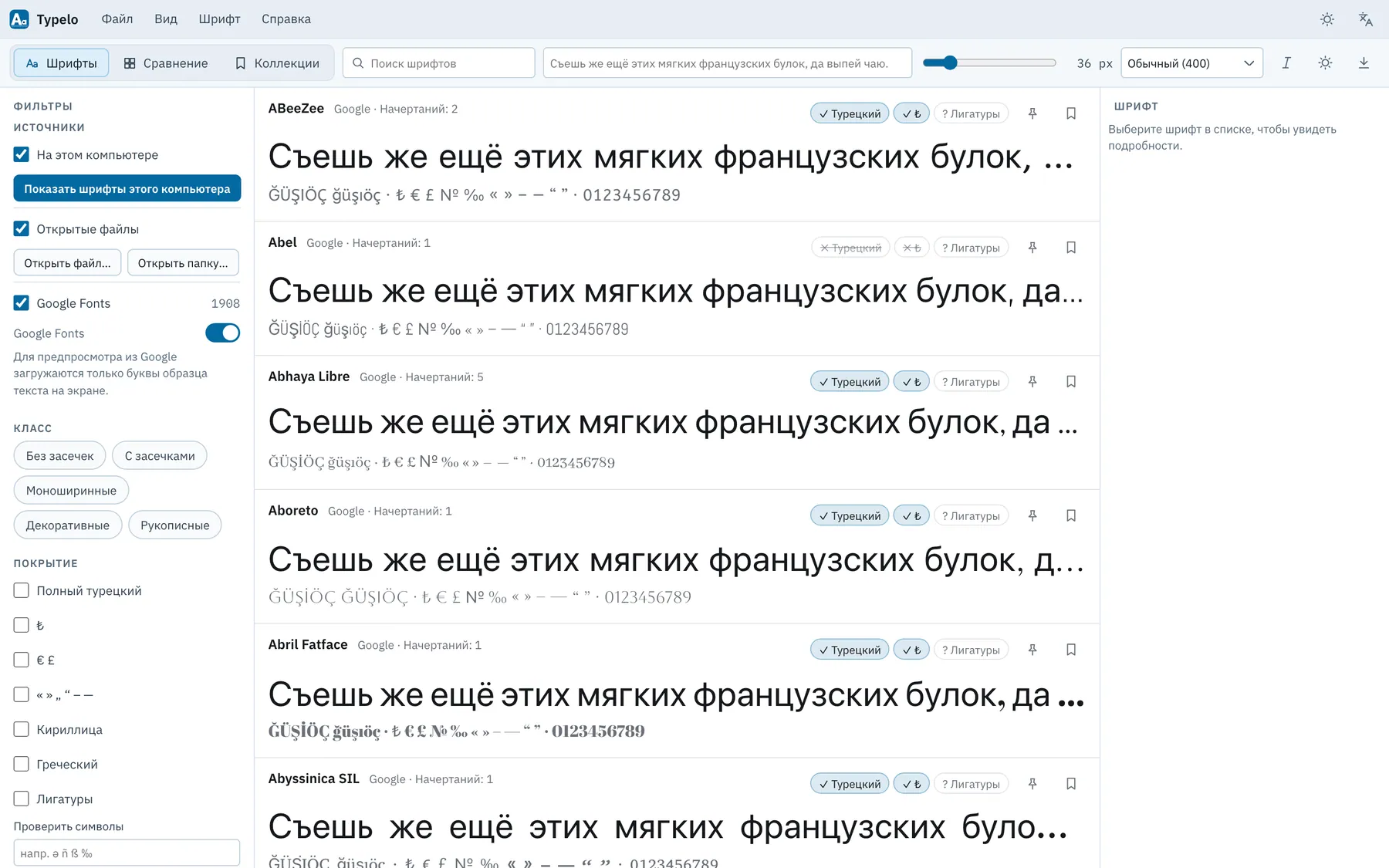
Task: Click the sample text input field
Action: tap(727, 63)
